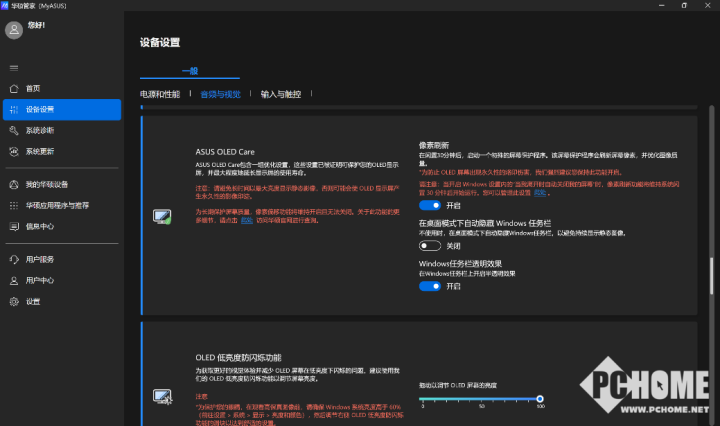Screen dimensions: 720x426
Task: Click the Windows任务栏透明效果 heading
Action: tap(460, 263)
